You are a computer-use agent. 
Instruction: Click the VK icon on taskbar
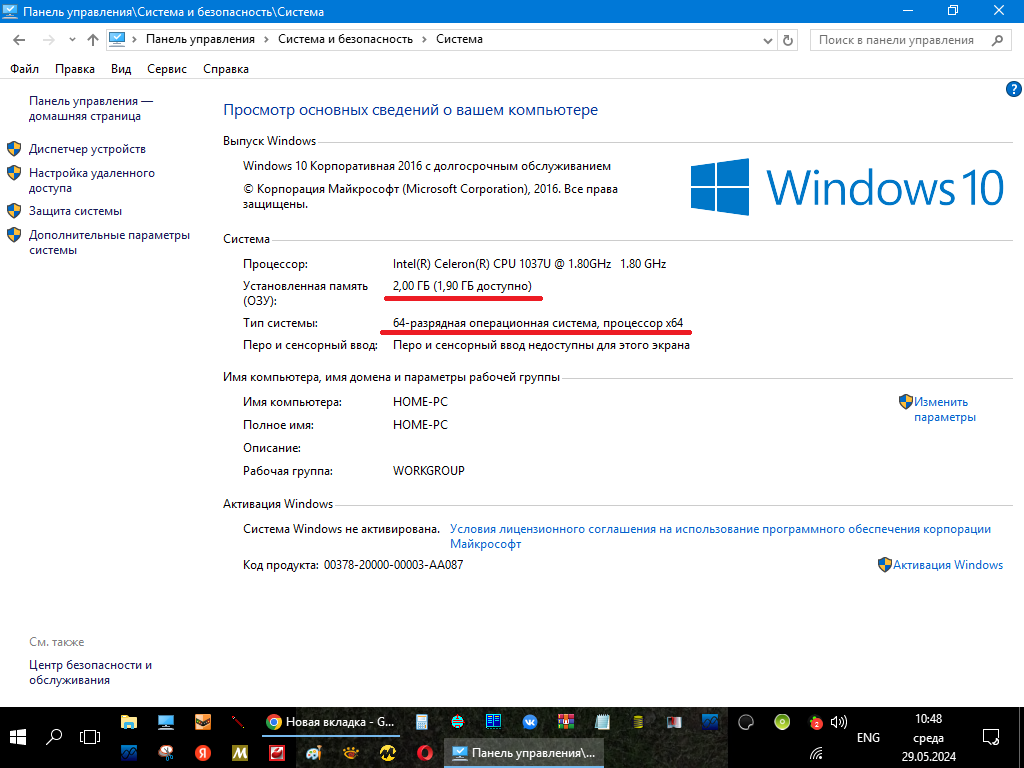coord(530,722)
